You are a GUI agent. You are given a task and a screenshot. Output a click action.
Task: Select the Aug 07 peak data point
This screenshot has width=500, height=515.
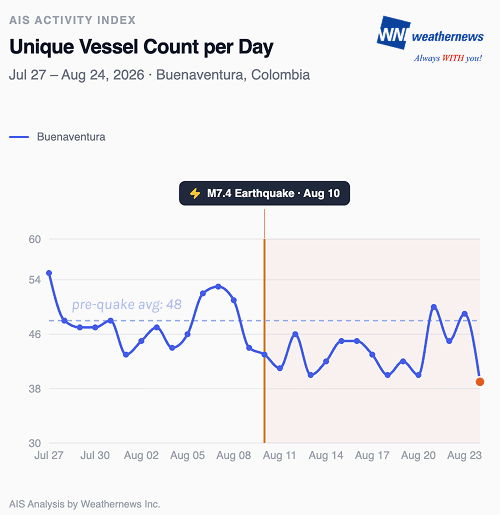[x=218, y=286]
